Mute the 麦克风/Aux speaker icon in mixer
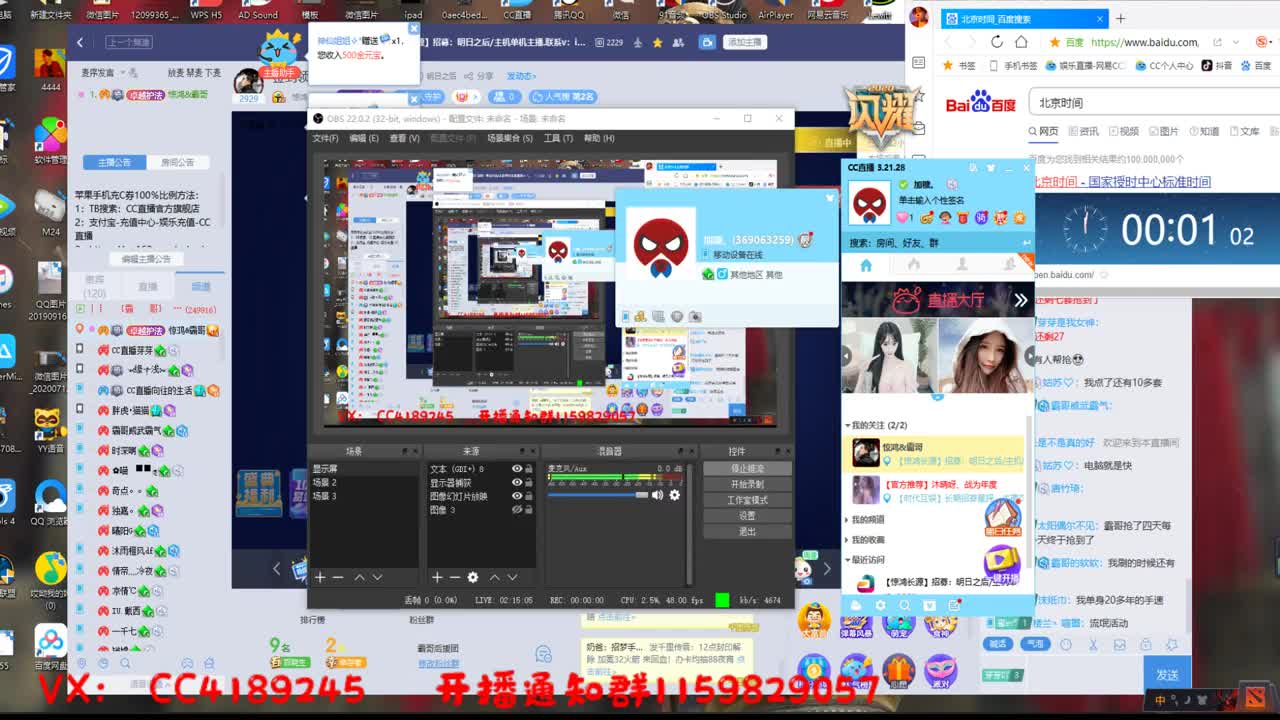The width and height of the screenshot is (1280, 720). (x=657, y=495)
